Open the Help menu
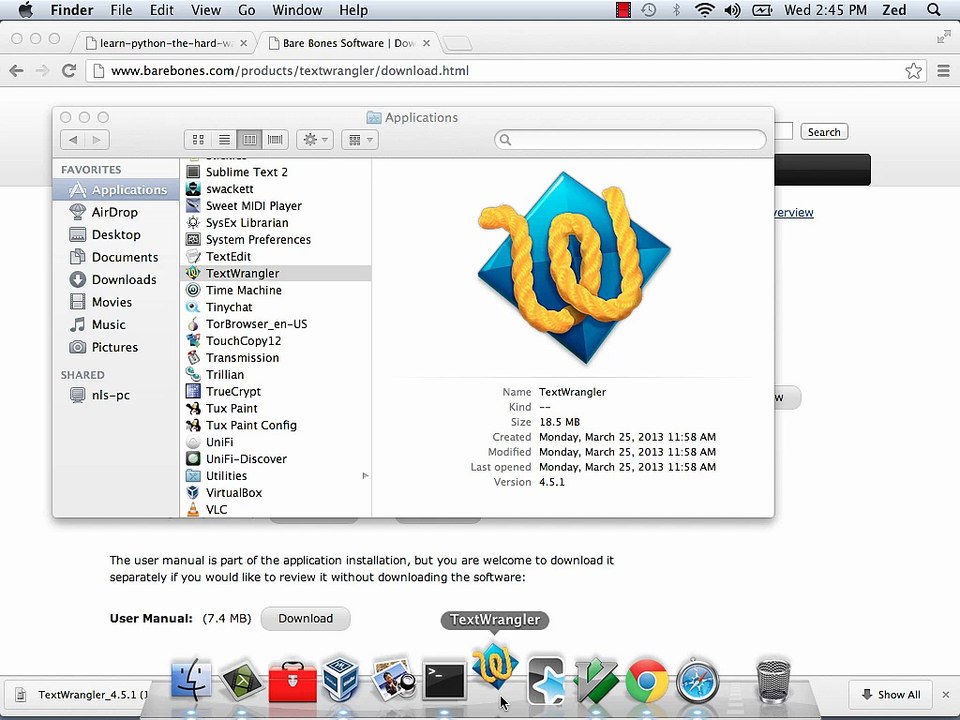This screenshot has height=720, width=960. (x=353, y=10)
